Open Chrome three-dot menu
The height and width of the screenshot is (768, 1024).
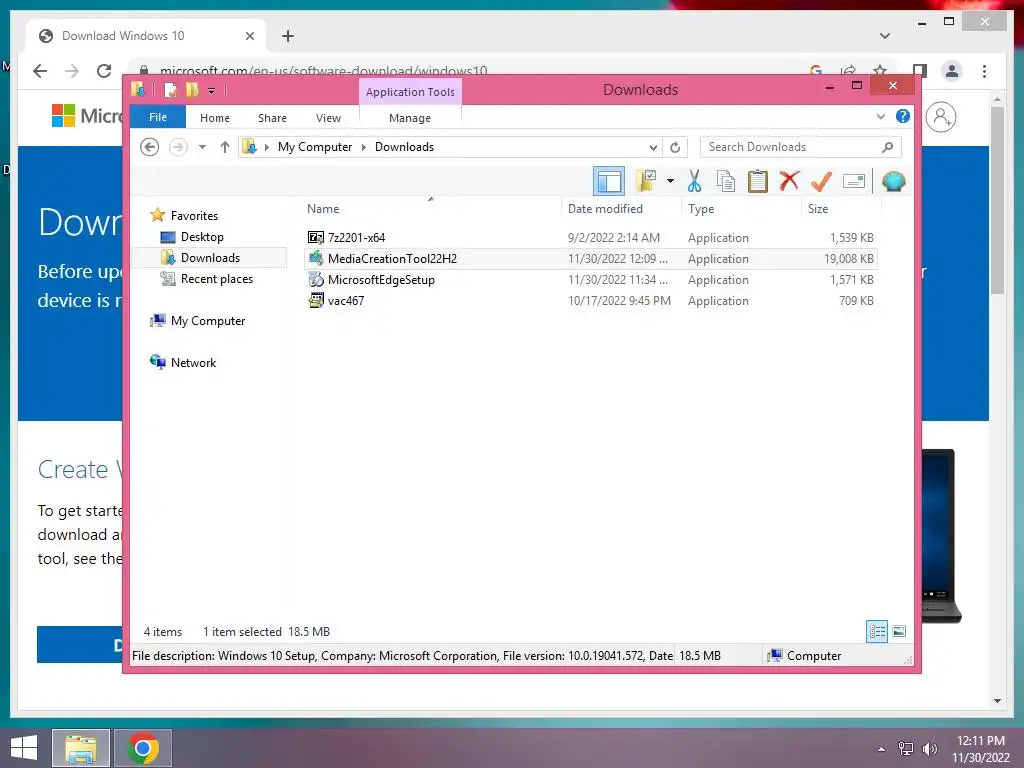point(984,71)
